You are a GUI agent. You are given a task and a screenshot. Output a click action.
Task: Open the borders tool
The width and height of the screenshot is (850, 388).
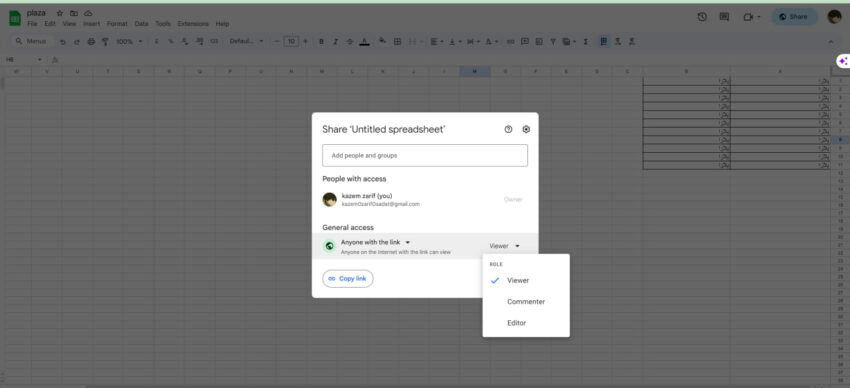pos(397,42)
